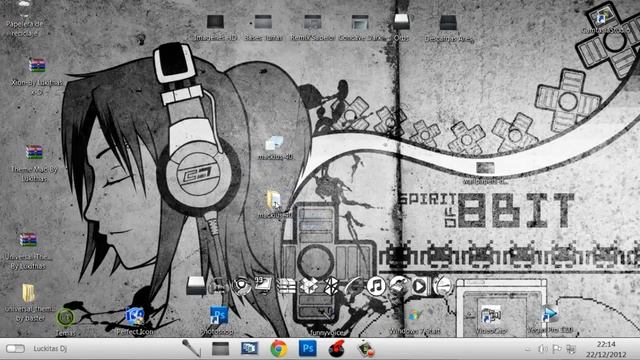Click the network icon in the tray
The image size is (640, 360).
tap(571, 349)
